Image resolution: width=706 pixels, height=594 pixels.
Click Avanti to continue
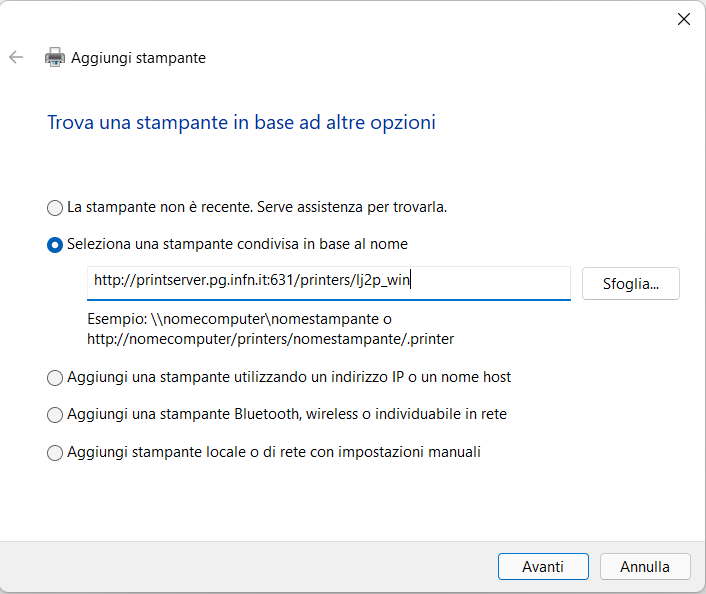(x=543, y=567)
